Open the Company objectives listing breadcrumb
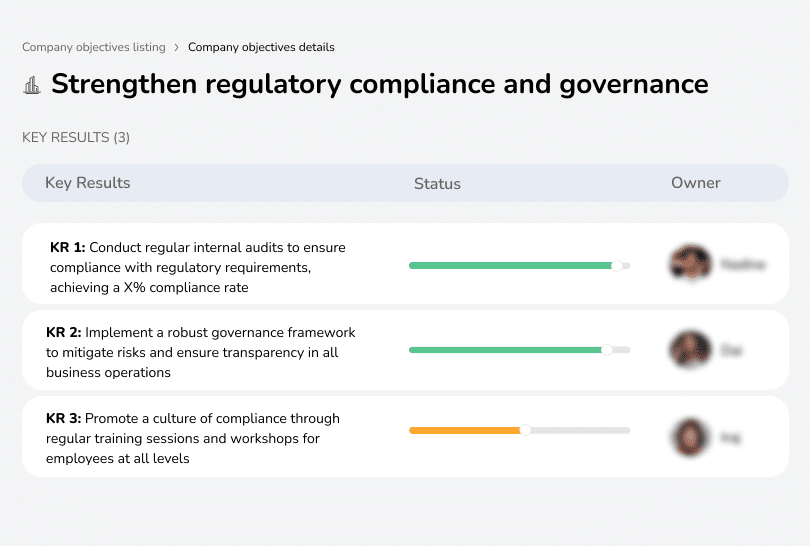The image size is (810, 546). [x=94, y=47]
